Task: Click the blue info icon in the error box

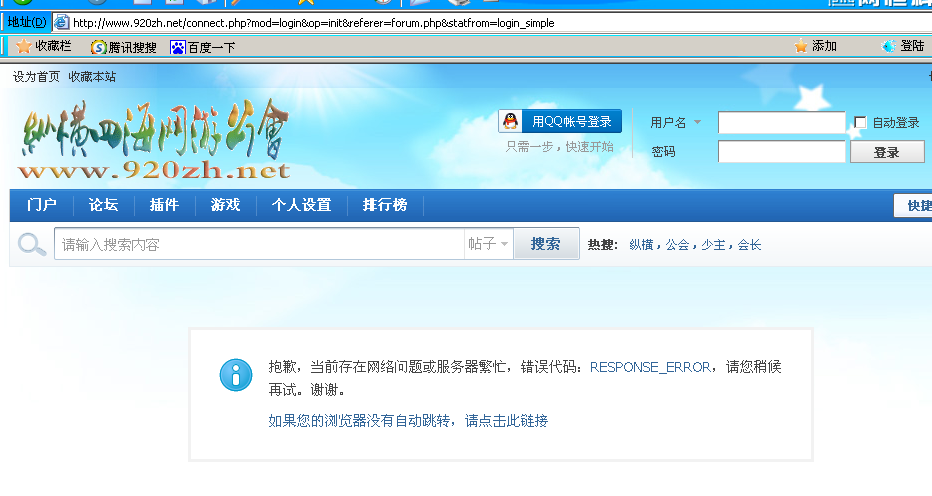Action: click(236, 375)
